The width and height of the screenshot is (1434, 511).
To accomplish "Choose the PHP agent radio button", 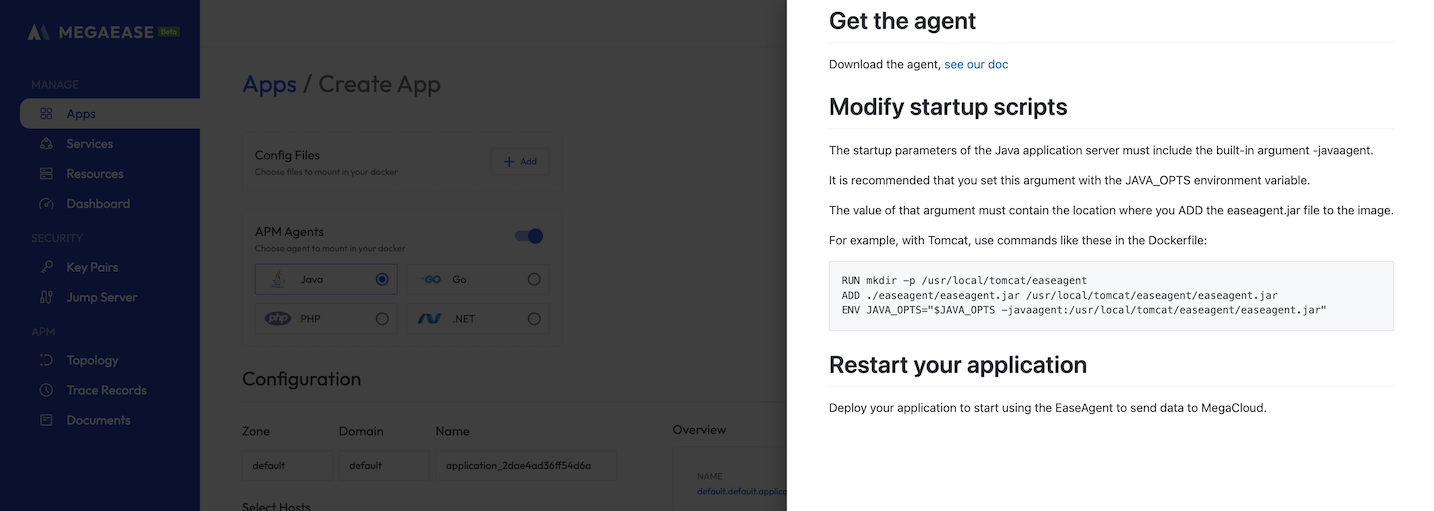I will 382,319.
